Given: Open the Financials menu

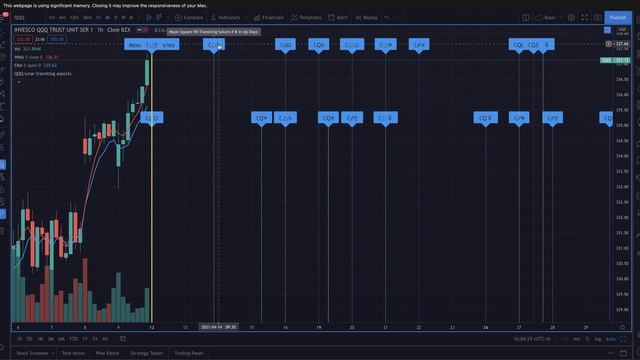Looking at the screenshot, I should point(269,18).
